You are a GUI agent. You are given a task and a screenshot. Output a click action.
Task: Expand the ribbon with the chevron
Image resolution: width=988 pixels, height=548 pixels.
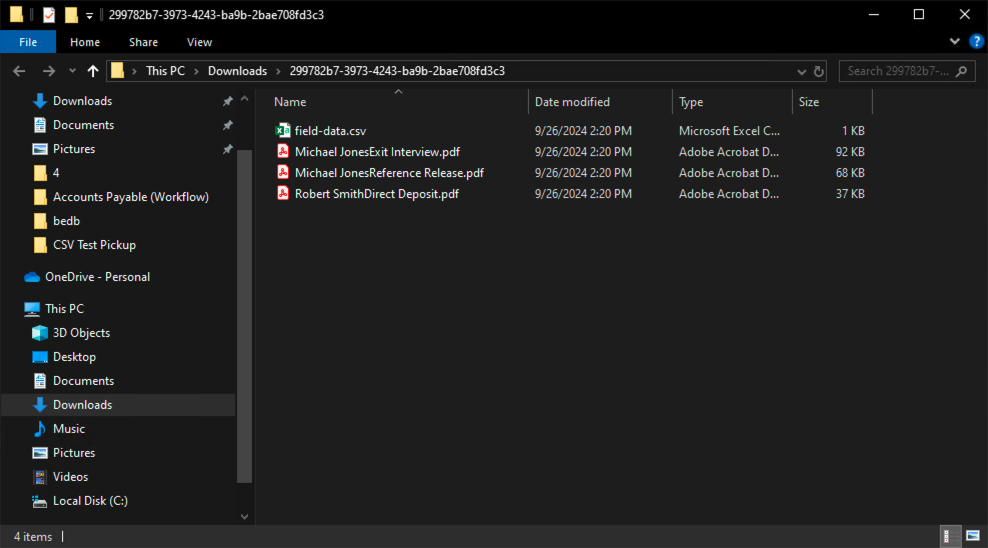tap(955, 41)
